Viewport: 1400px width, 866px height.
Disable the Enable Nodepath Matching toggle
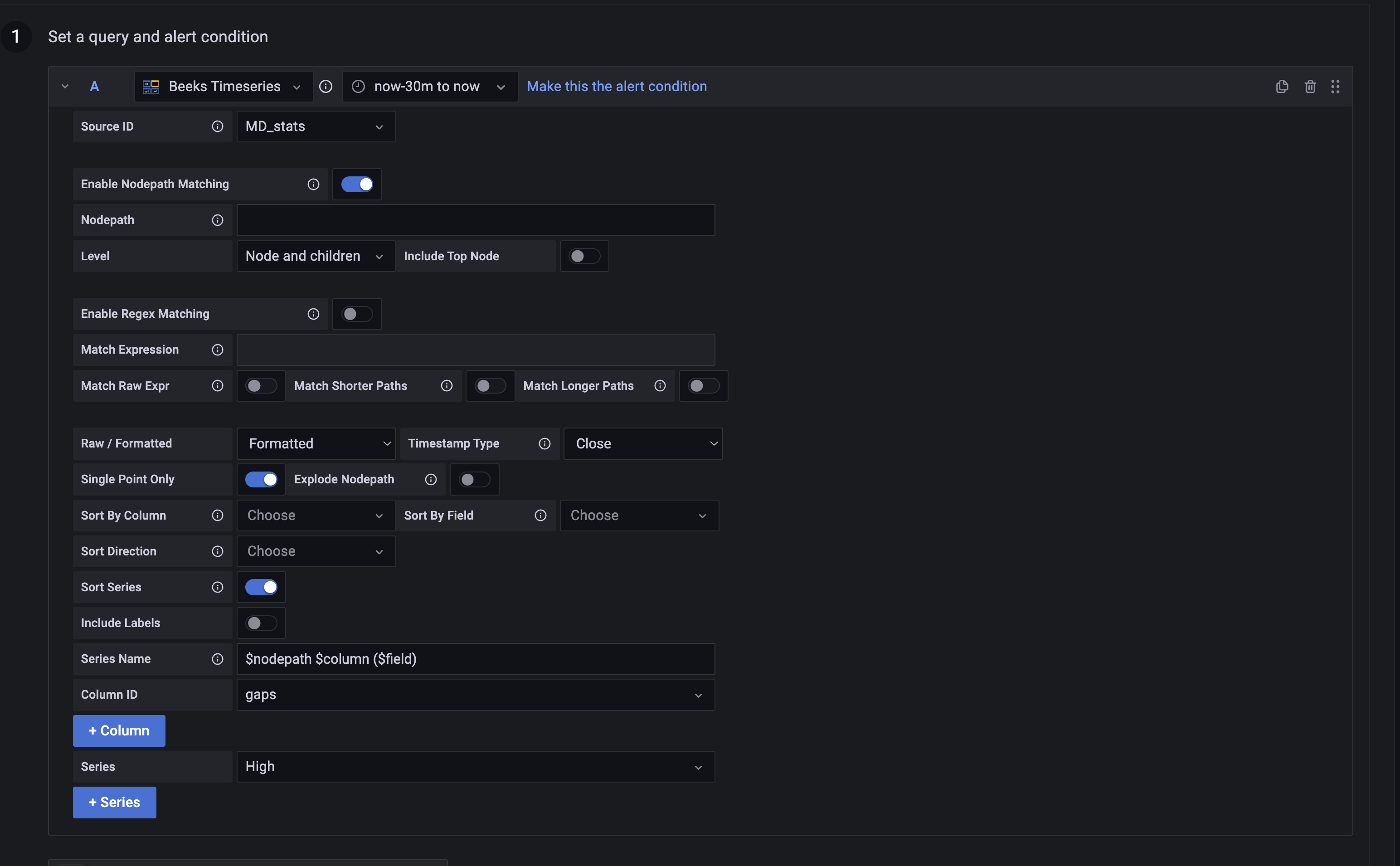click(x=357, y=185)
